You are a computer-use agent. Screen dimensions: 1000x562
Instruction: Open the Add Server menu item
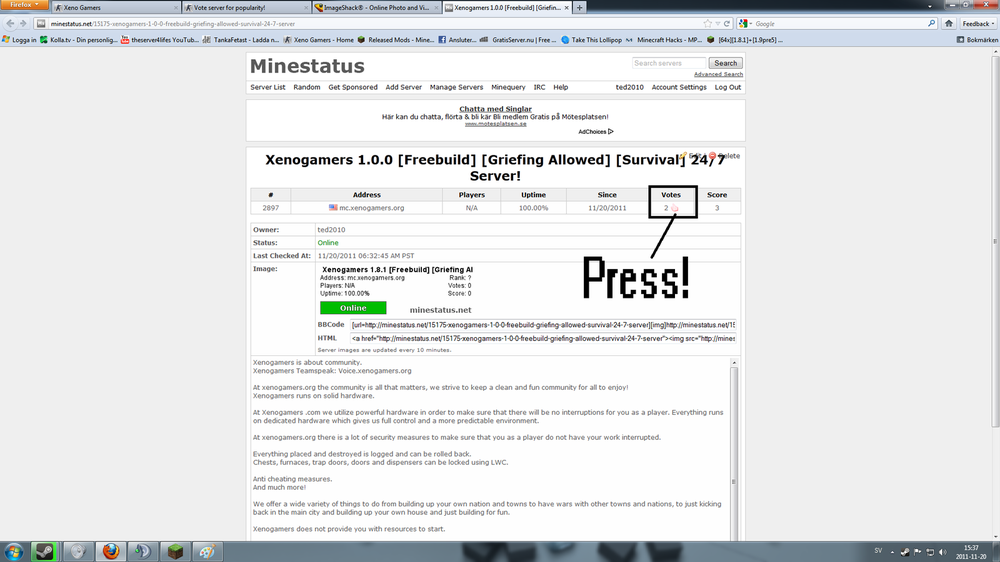click(404, 87)
